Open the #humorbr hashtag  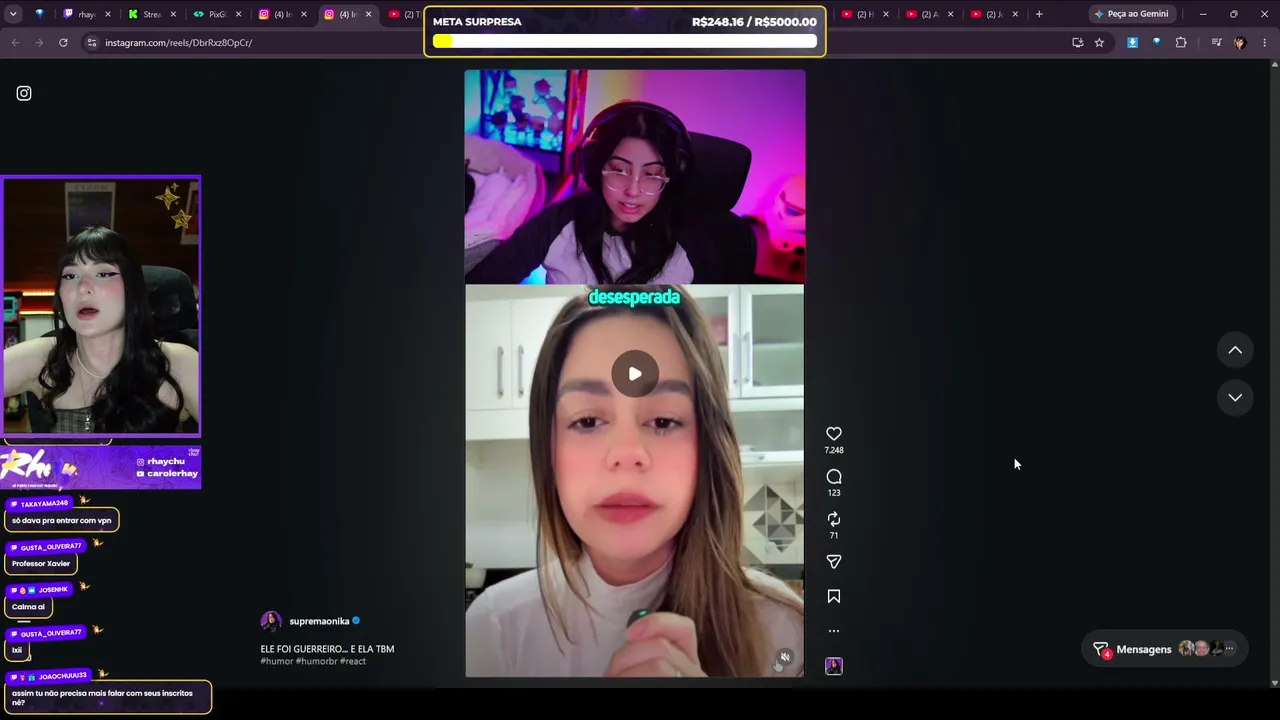pos(316,661)
